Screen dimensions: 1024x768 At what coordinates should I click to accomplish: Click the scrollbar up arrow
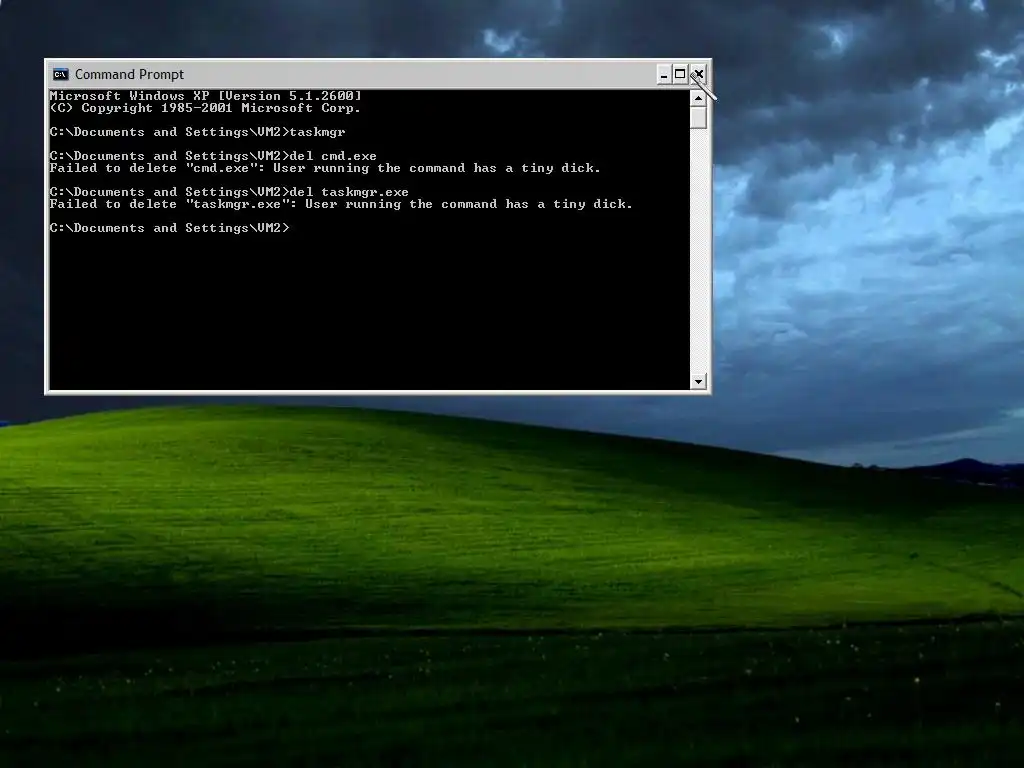click(x=698, y=99)
